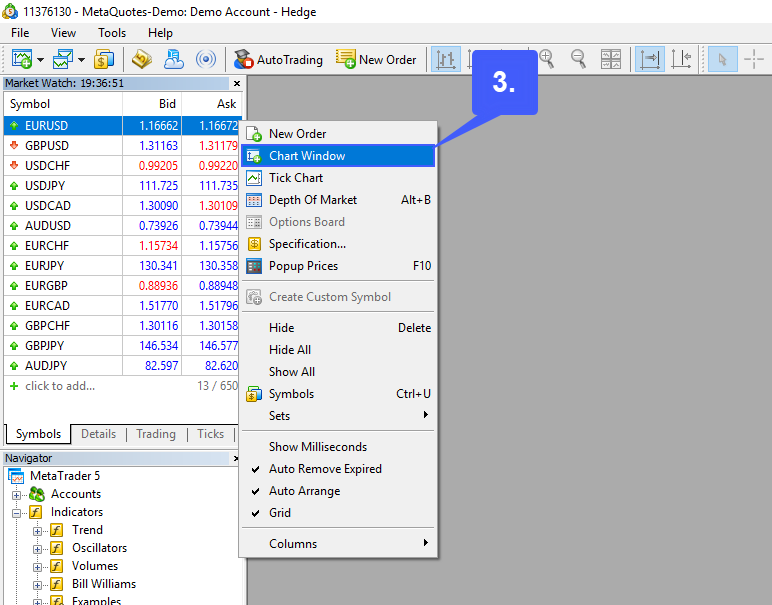
Task: Click the Ask column header
Action: coord(212,104)
